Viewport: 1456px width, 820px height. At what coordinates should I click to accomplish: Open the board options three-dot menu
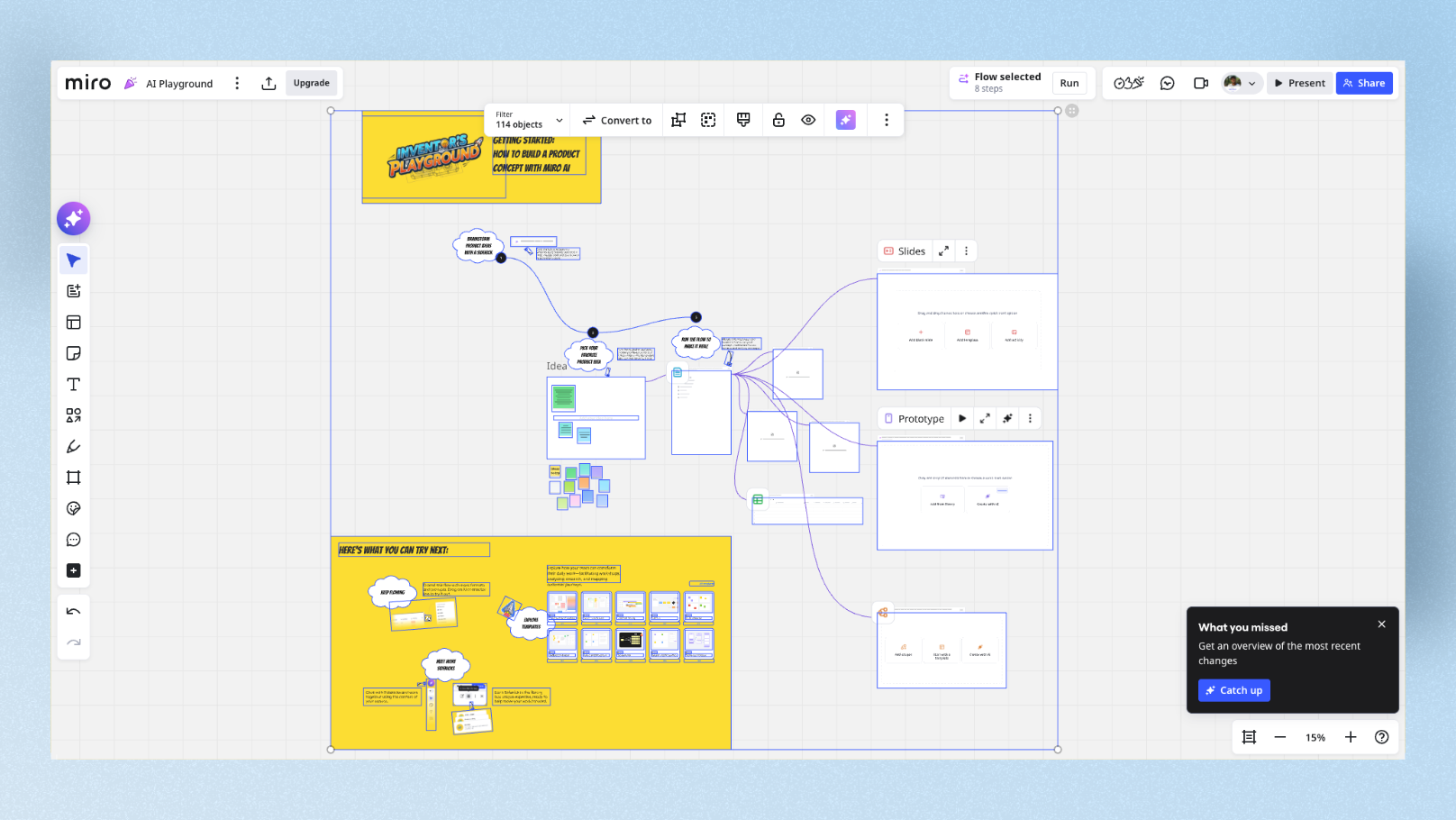[237, 83]
